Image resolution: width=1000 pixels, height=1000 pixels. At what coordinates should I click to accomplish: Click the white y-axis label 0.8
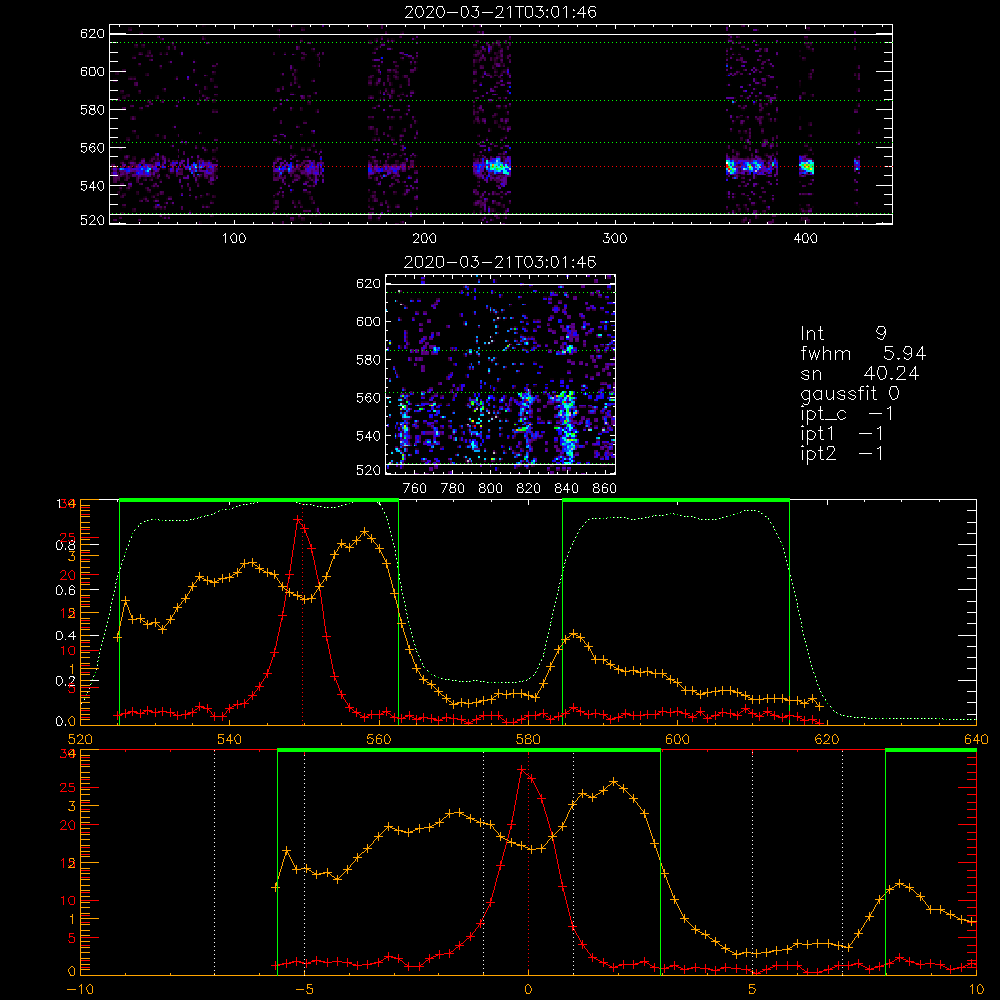[66, 545]
